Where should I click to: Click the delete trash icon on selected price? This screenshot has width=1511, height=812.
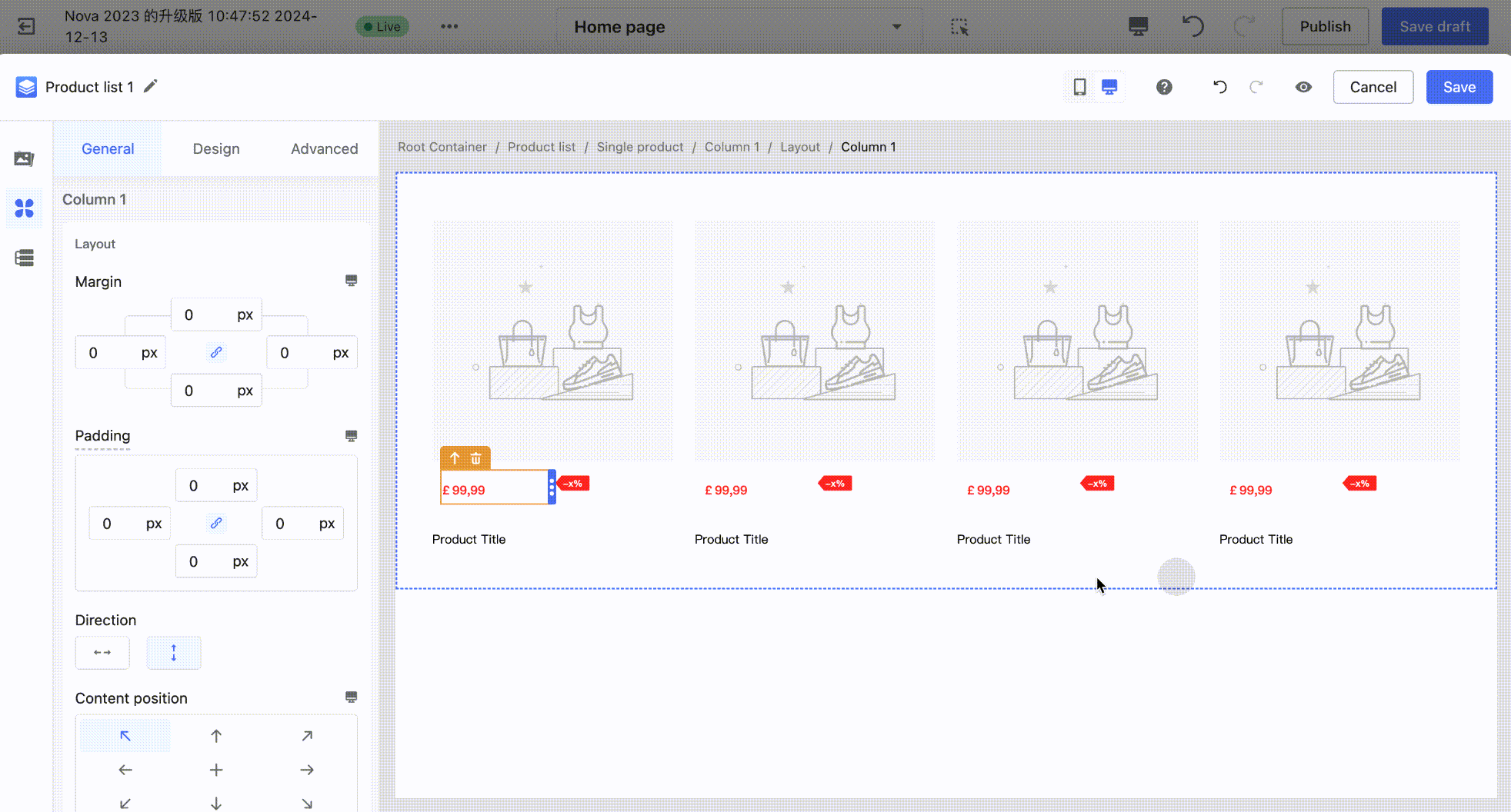tap(476, 458)
